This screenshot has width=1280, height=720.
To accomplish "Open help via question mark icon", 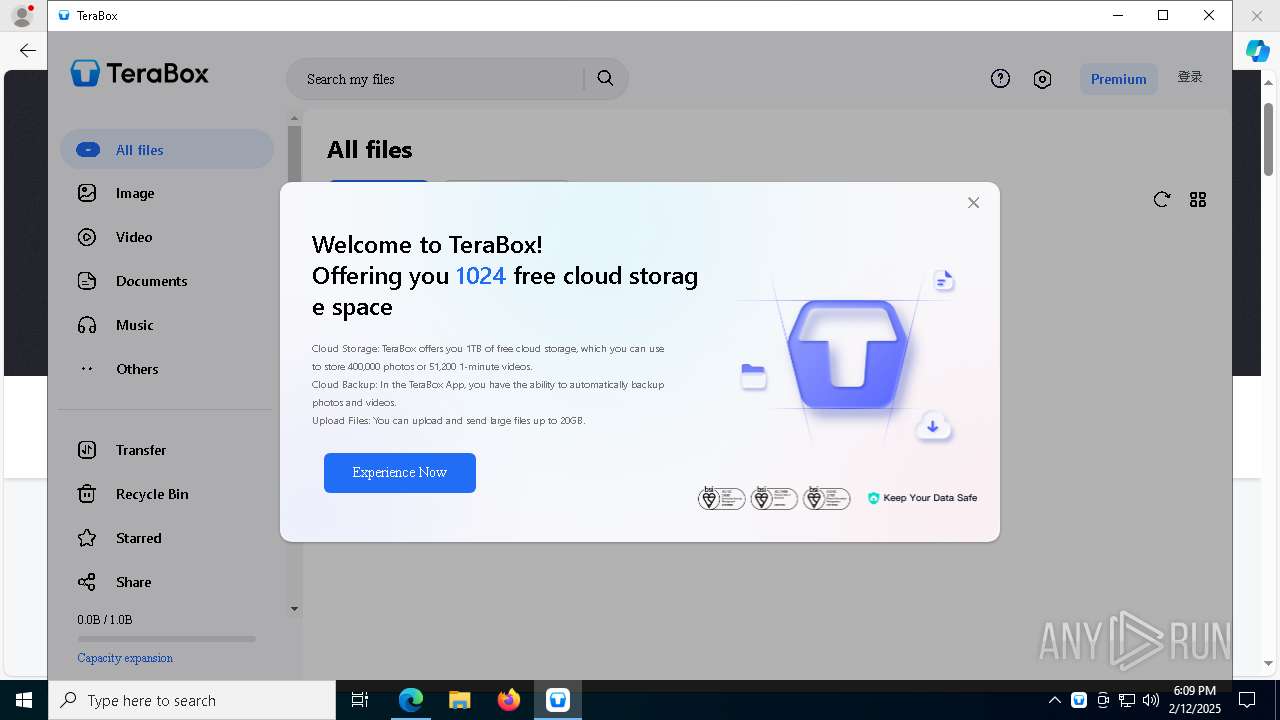I will (x=1000, y=79).
